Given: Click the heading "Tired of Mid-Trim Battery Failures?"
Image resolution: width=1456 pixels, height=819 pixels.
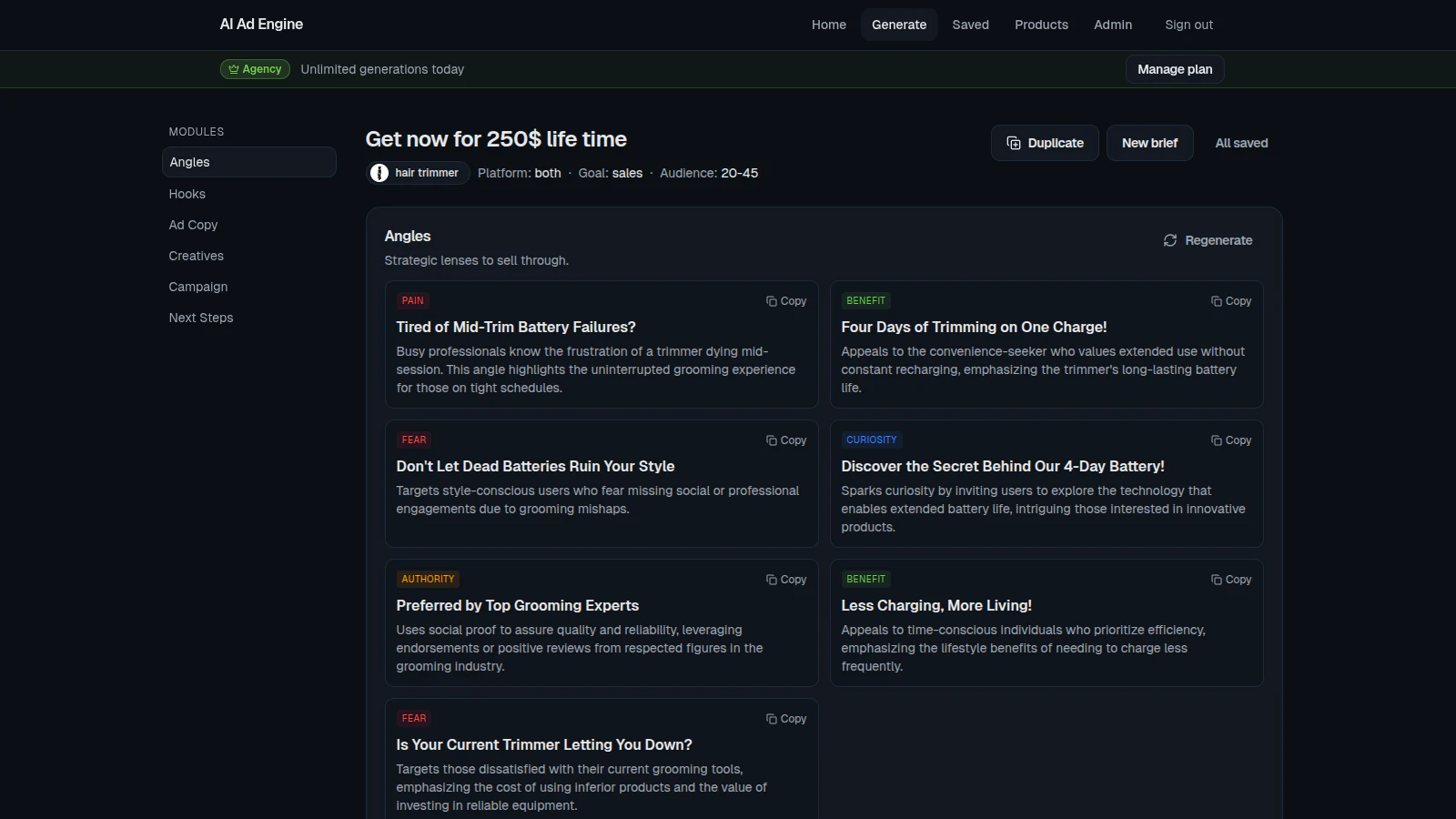Looking at the screenshot, I should pyautogui.click(x=516, y=327).
